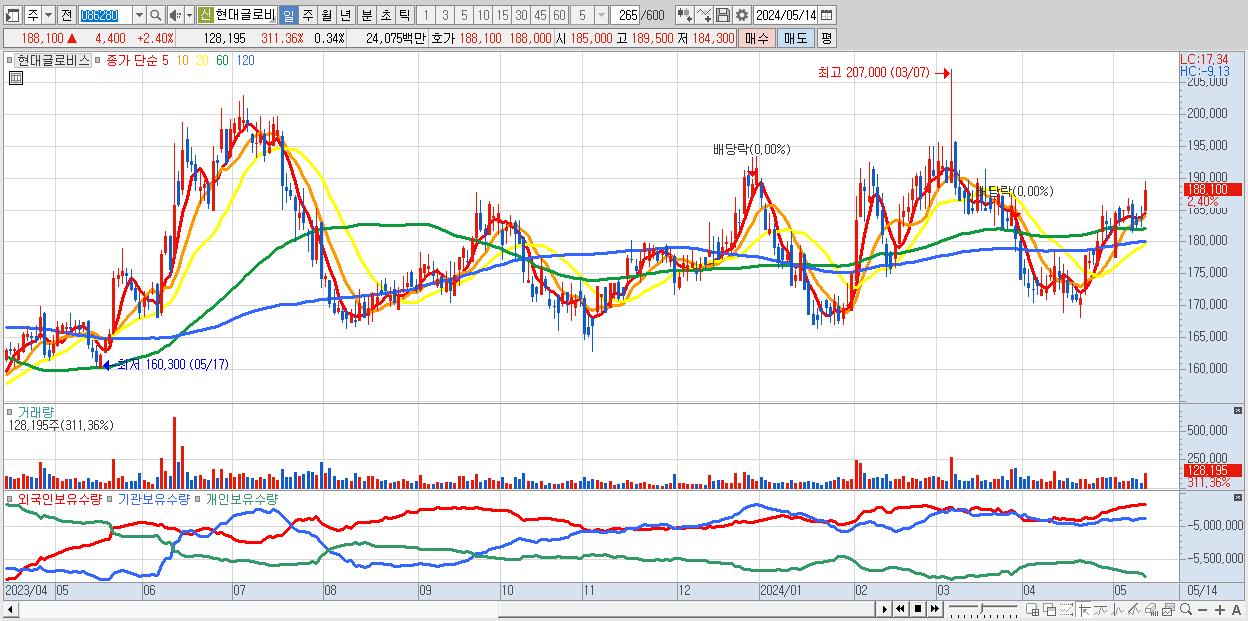Image resolution: width=1248 pixels, height=621 pixels.
Task: Choose the 30 interval button
Action: (x=521, y=16)
